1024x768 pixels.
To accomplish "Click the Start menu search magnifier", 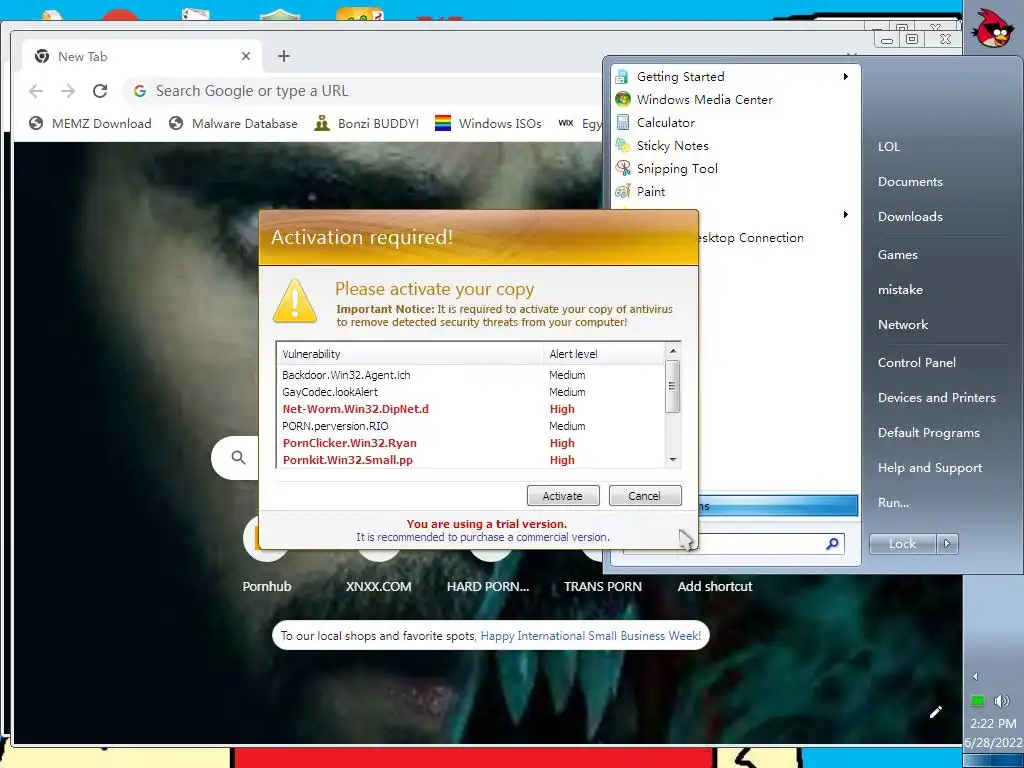I will pos(833,543).
